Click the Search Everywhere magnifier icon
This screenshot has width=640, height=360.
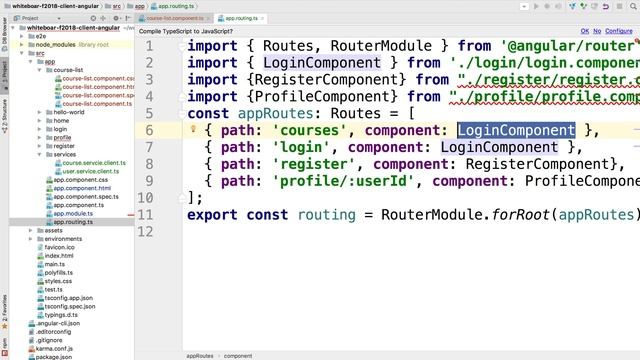pos(633,7)
